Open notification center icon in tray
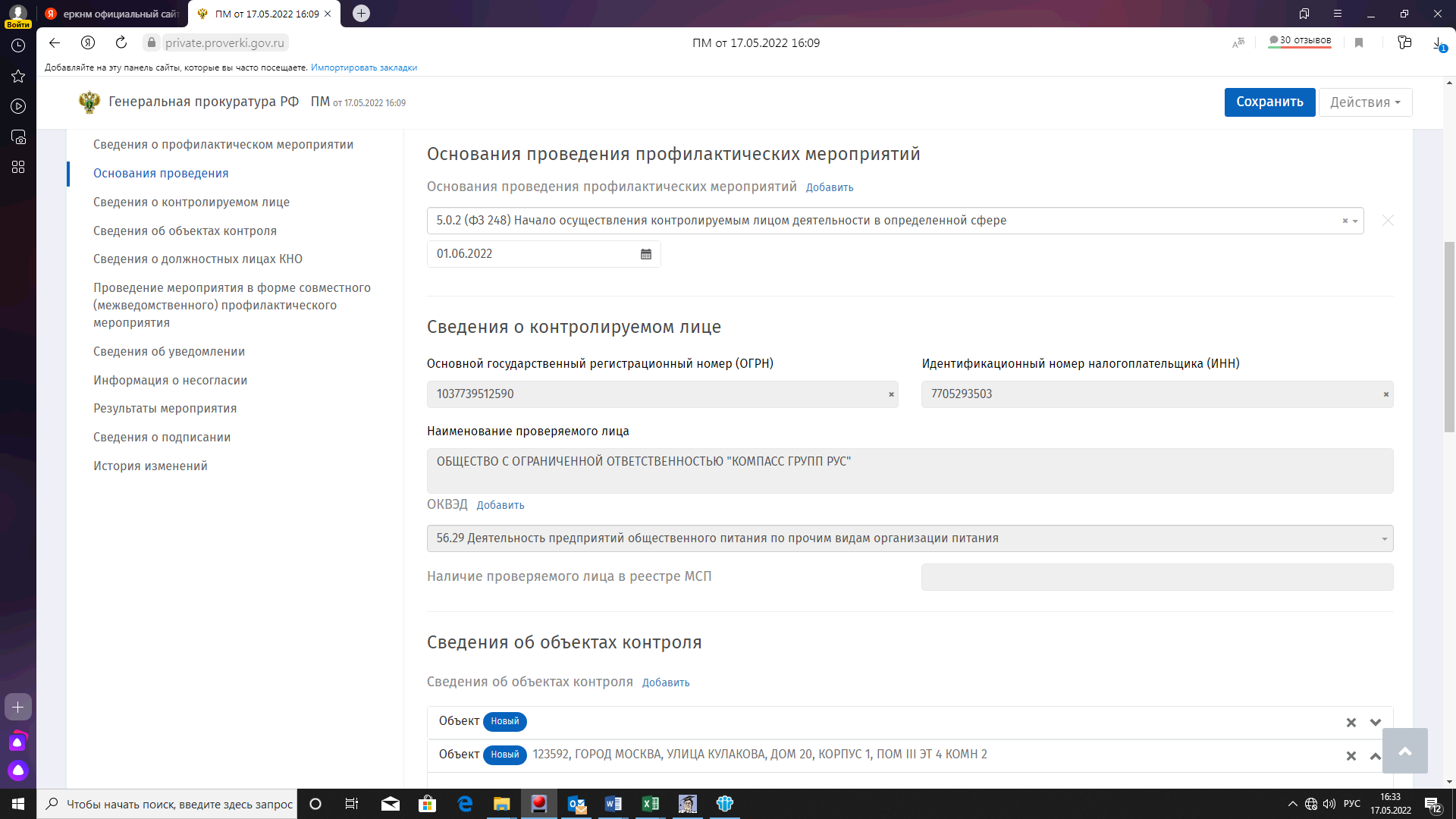Screen dimensions: 1456x819 (x=1432, y=805)
